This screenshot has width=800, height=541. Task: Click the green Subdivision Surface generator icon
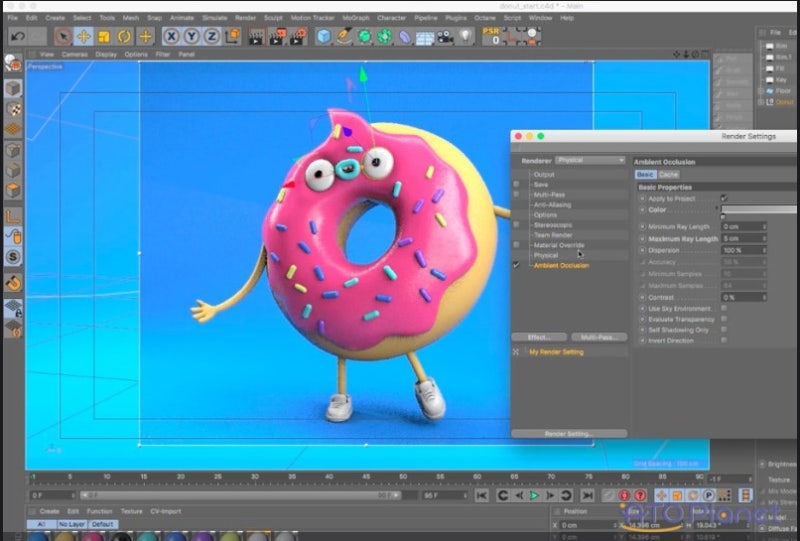[x=364, y=36]
